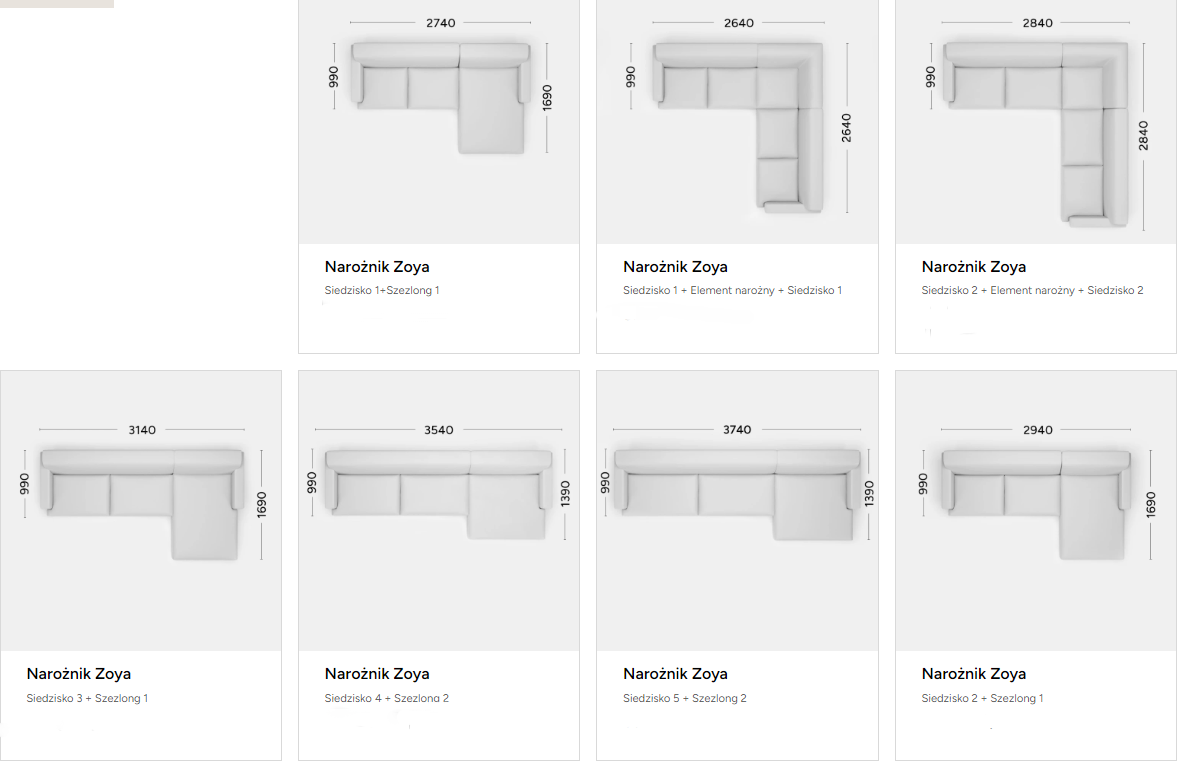
Task: Click the 'Siedzisko 5 + Szezlong 2' label
Action: click(685, 698)
